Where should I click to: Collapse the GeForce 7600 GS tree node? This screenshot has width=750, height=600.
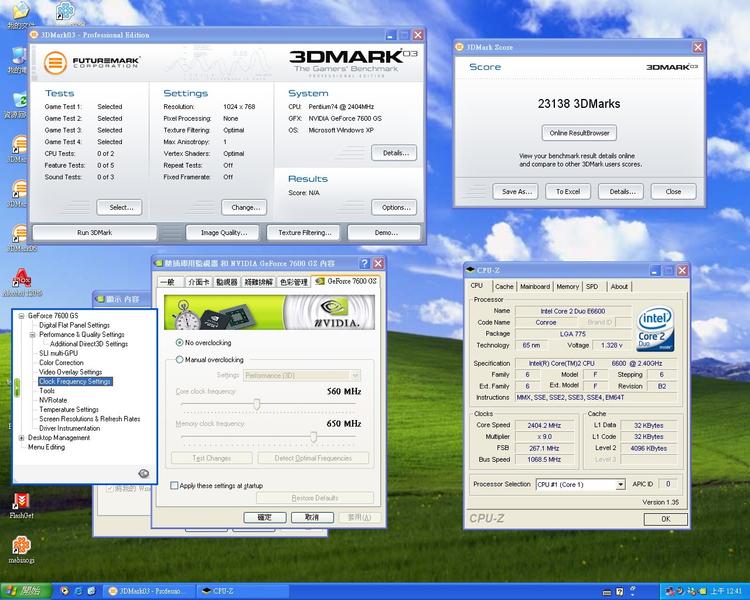(x=21, y=316)
